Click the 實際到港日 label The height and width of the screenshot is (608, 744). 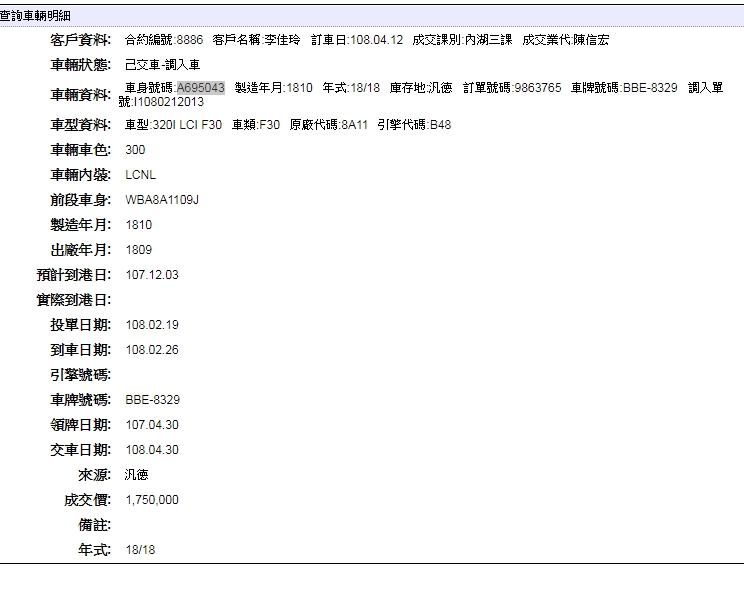74,300
